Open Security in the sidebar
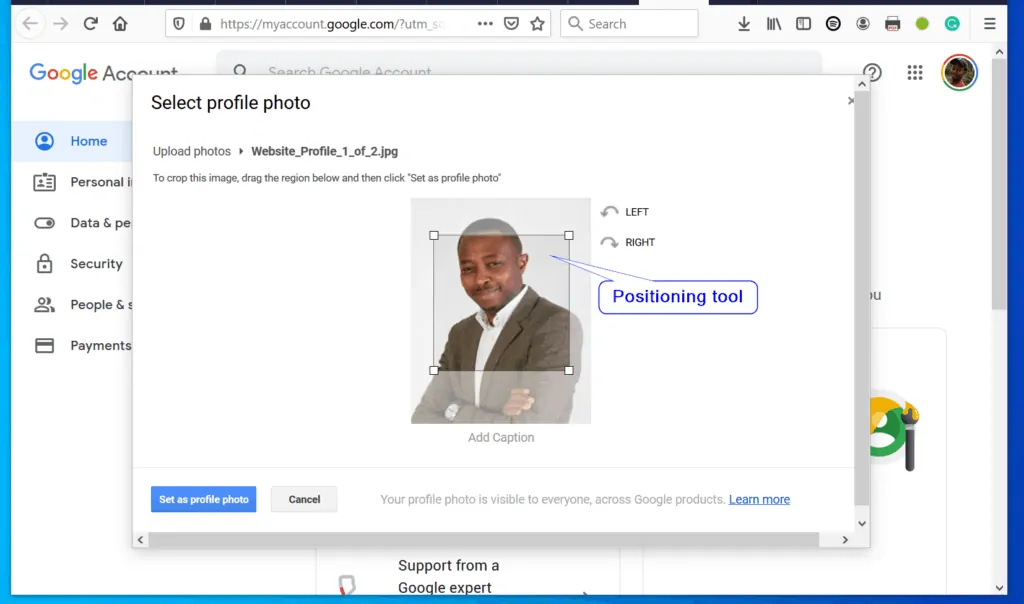1024x604 pixels. click(96, 264)
